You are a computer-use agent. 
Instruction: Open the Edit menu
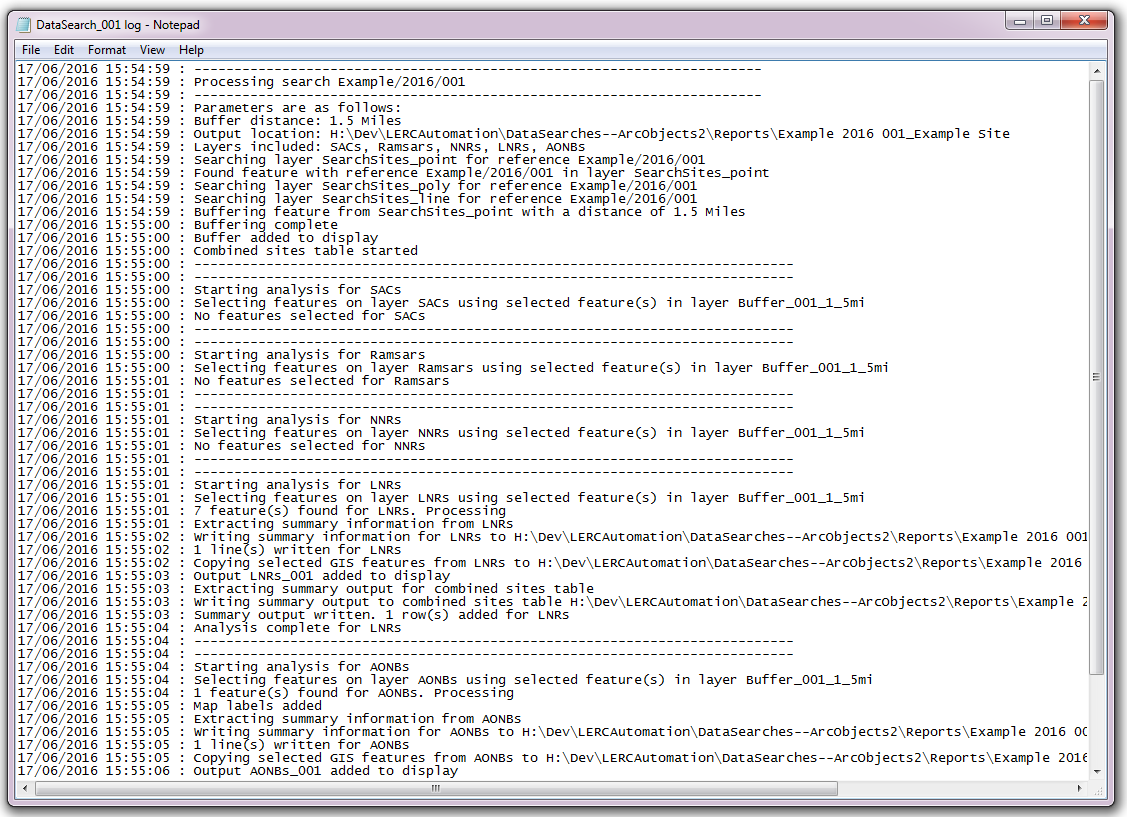(x=63, y=50)
